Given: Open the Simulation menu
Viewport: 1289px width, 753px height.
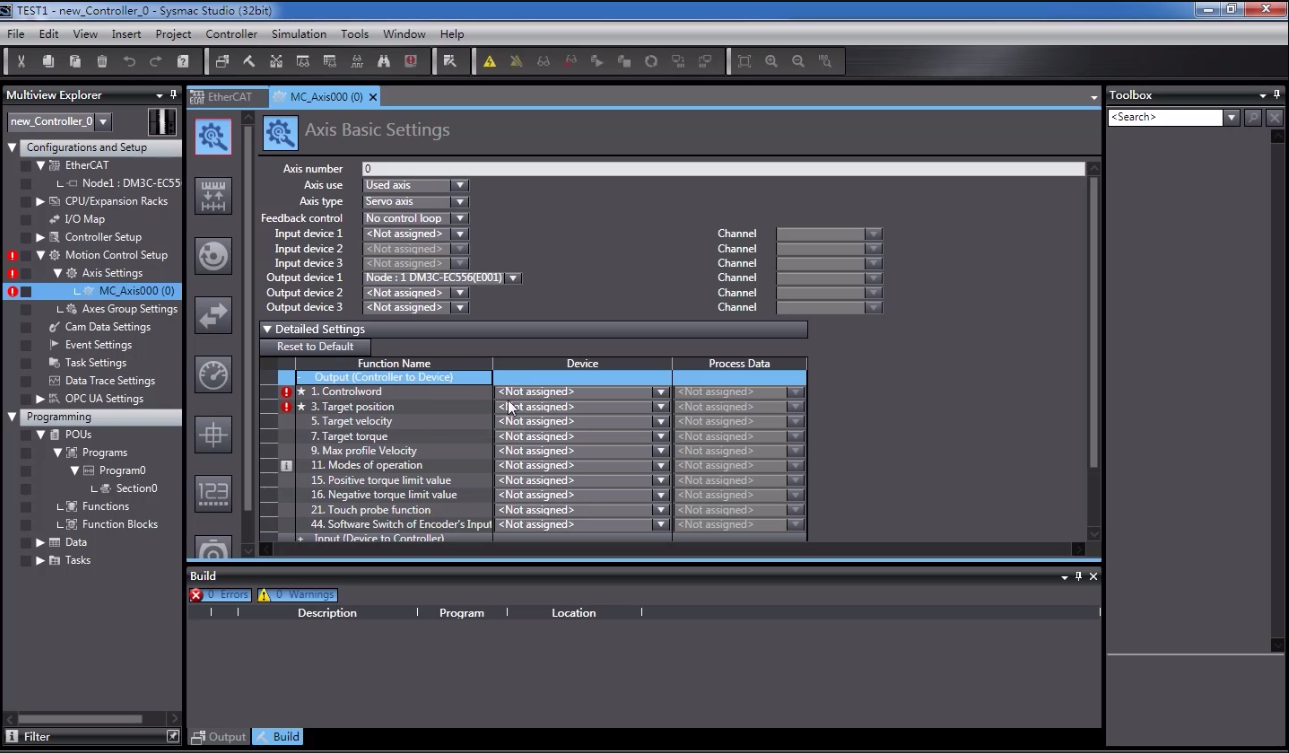Looking at the screenshot, I should (x=298, y=34).
